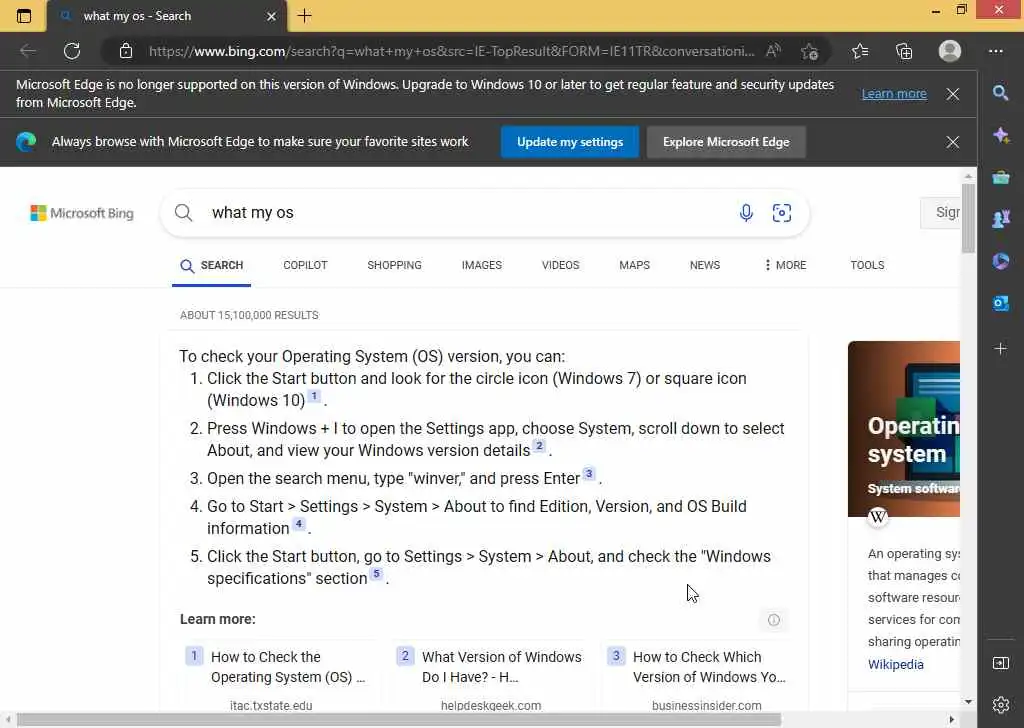Switch to the MAPS tab
The width and height of the screenshot is (1024, 728).
pos(634,265)
